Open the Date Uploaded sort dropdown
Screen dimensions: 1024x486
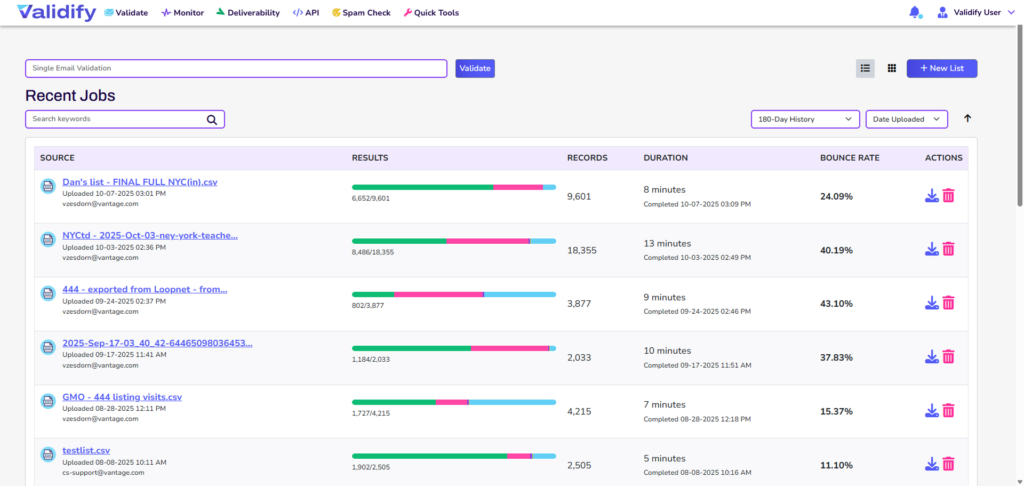point(906,119)
